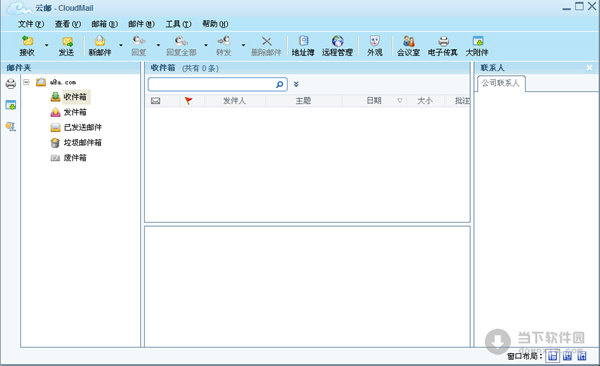Click the 批注 column header
600x366 pixels.
tap(462, 101)
